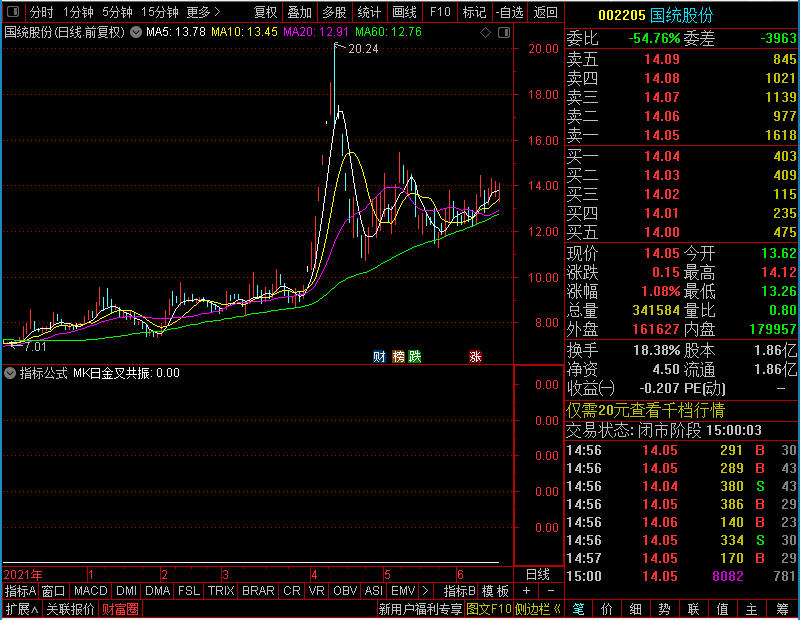Open the 图文F10 page
The image size is (800, 620).
[489, 609]
